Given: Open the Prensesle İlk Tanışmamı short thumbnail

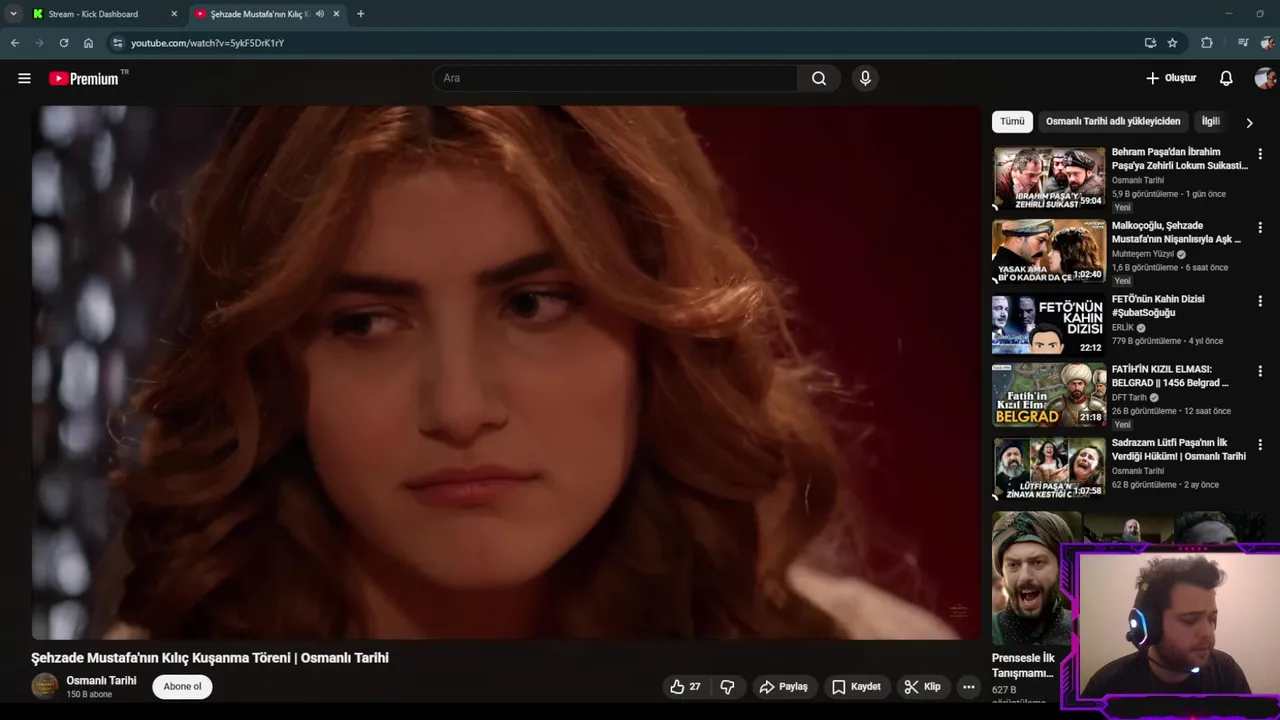Looking at the screenshot, I should [1036, 578].
